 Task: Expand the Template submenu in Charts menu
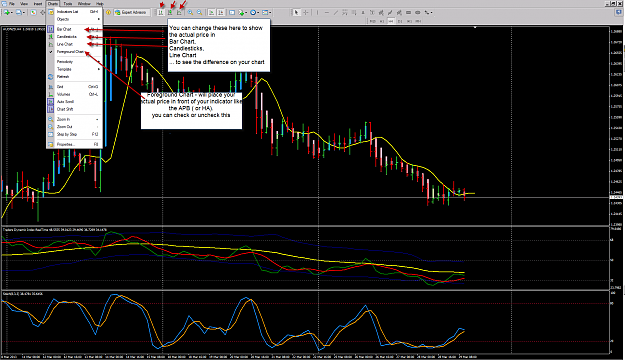pyautogui.click(x=74, y=69)
